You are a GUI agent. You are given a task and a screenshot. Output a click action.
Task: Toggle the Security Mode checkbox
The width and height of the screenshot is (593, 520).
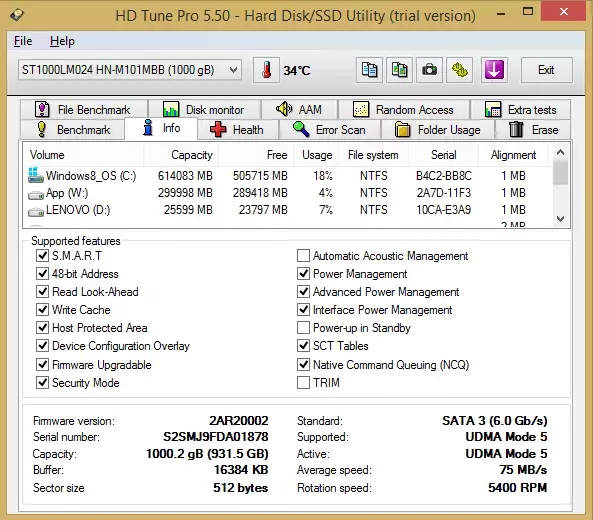[x=42, y=383]
